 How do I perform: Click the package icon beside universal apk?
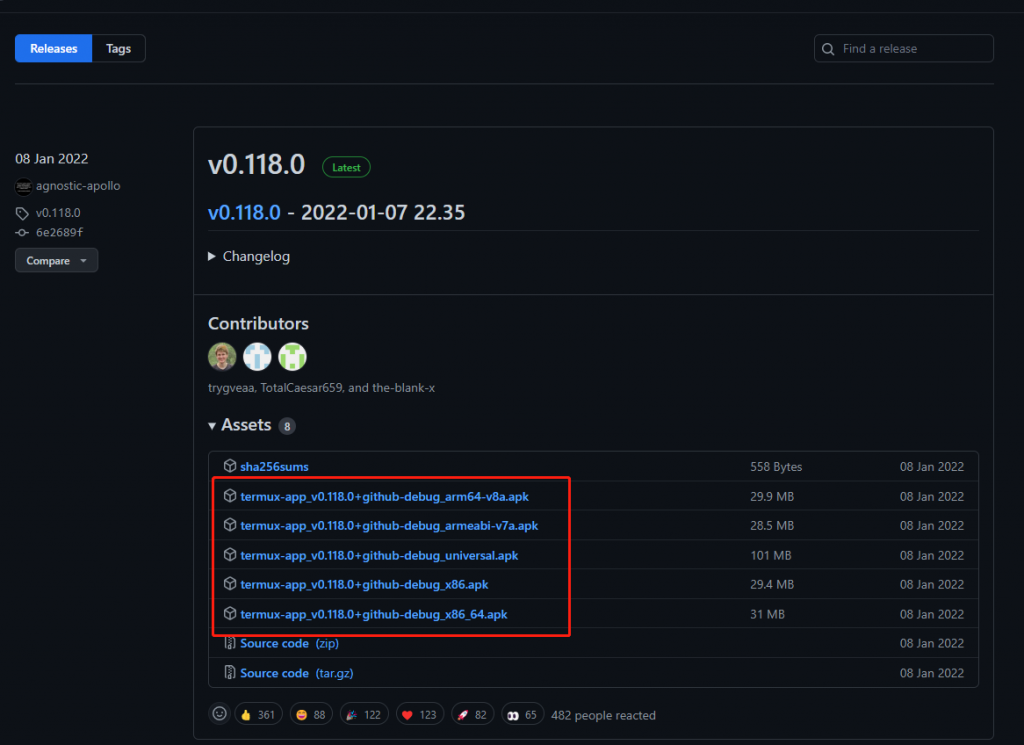pos(230,554)
